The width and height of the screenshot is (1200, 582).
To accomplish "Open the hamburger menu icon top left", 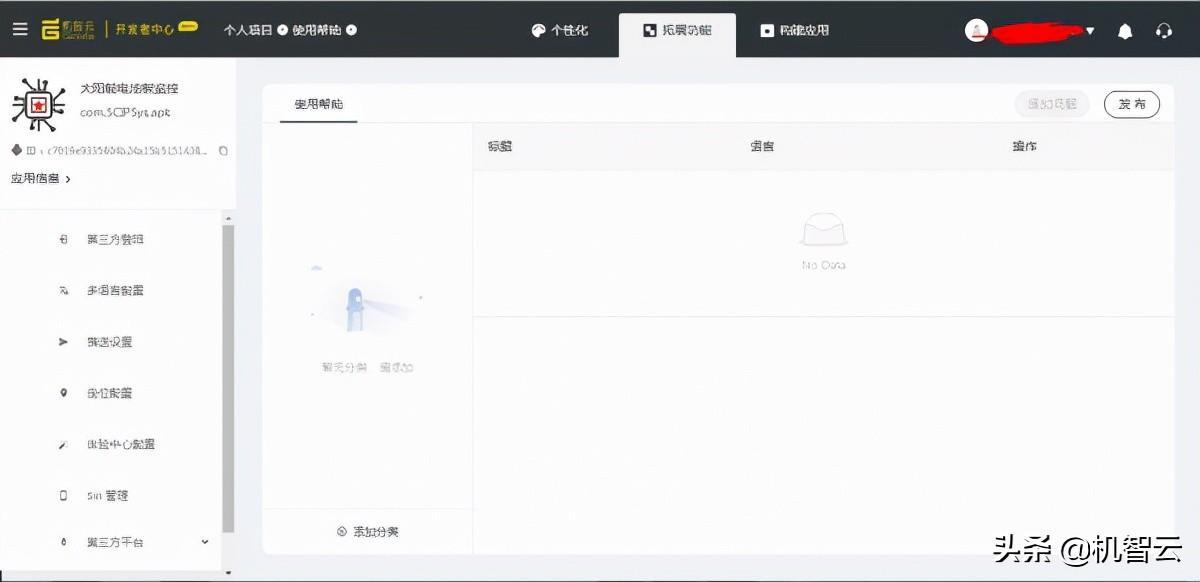I will 20,28.
